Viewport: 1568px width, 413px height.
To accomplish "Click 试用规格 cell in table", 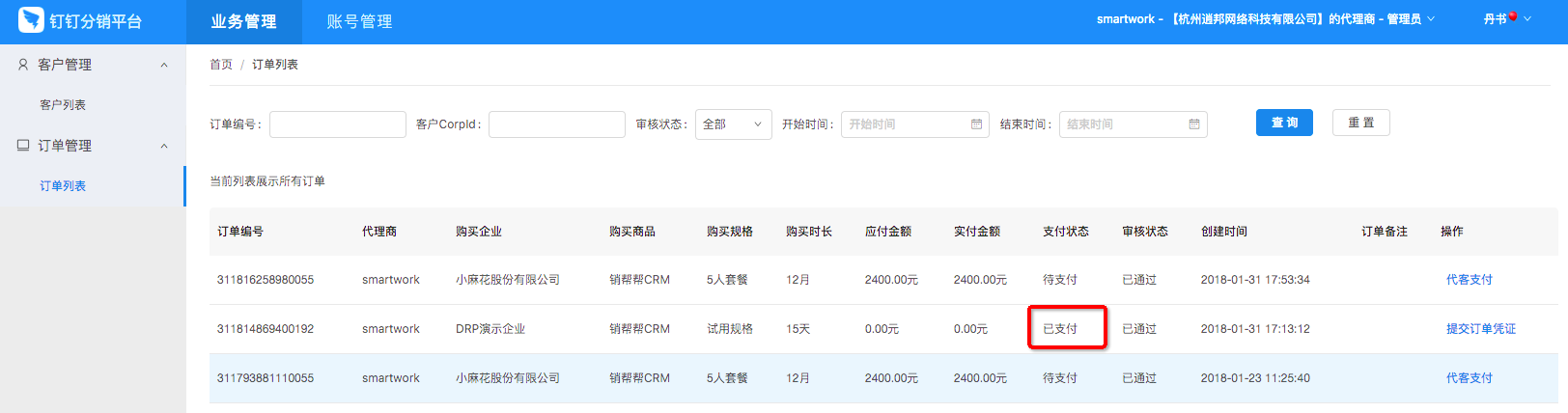I will (x=730, y=329).
